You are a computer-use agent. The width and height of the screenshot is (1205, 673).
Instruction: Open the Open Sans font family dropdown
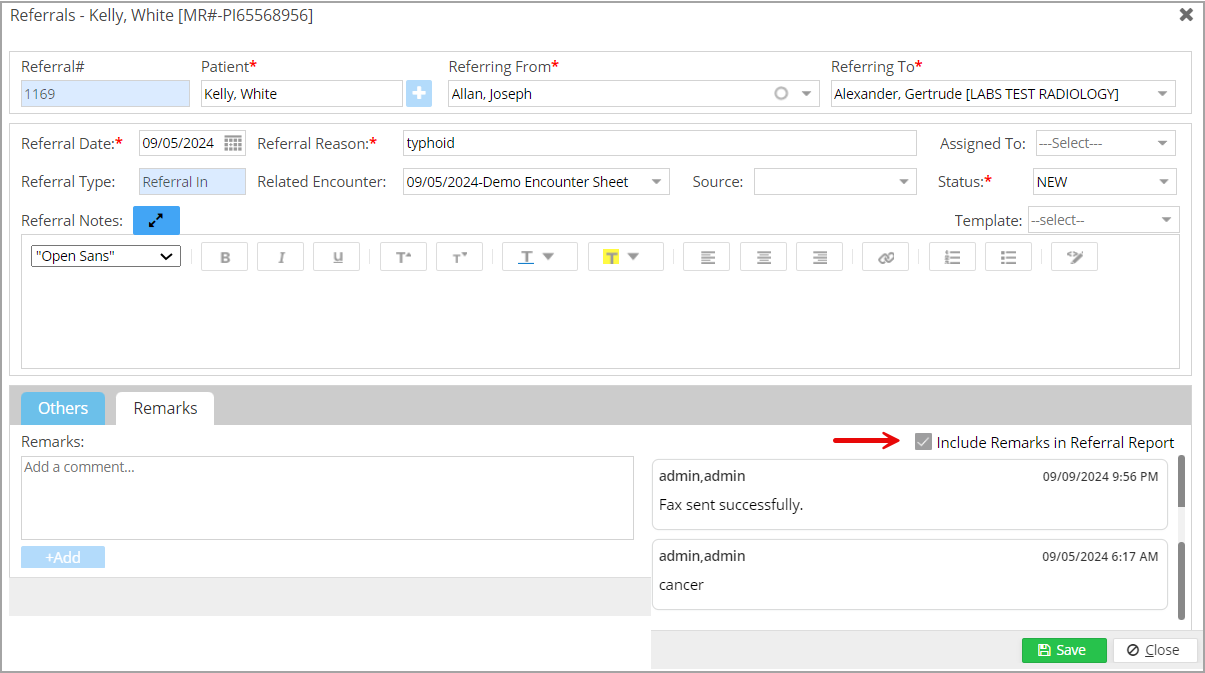[x=106, y=256]
